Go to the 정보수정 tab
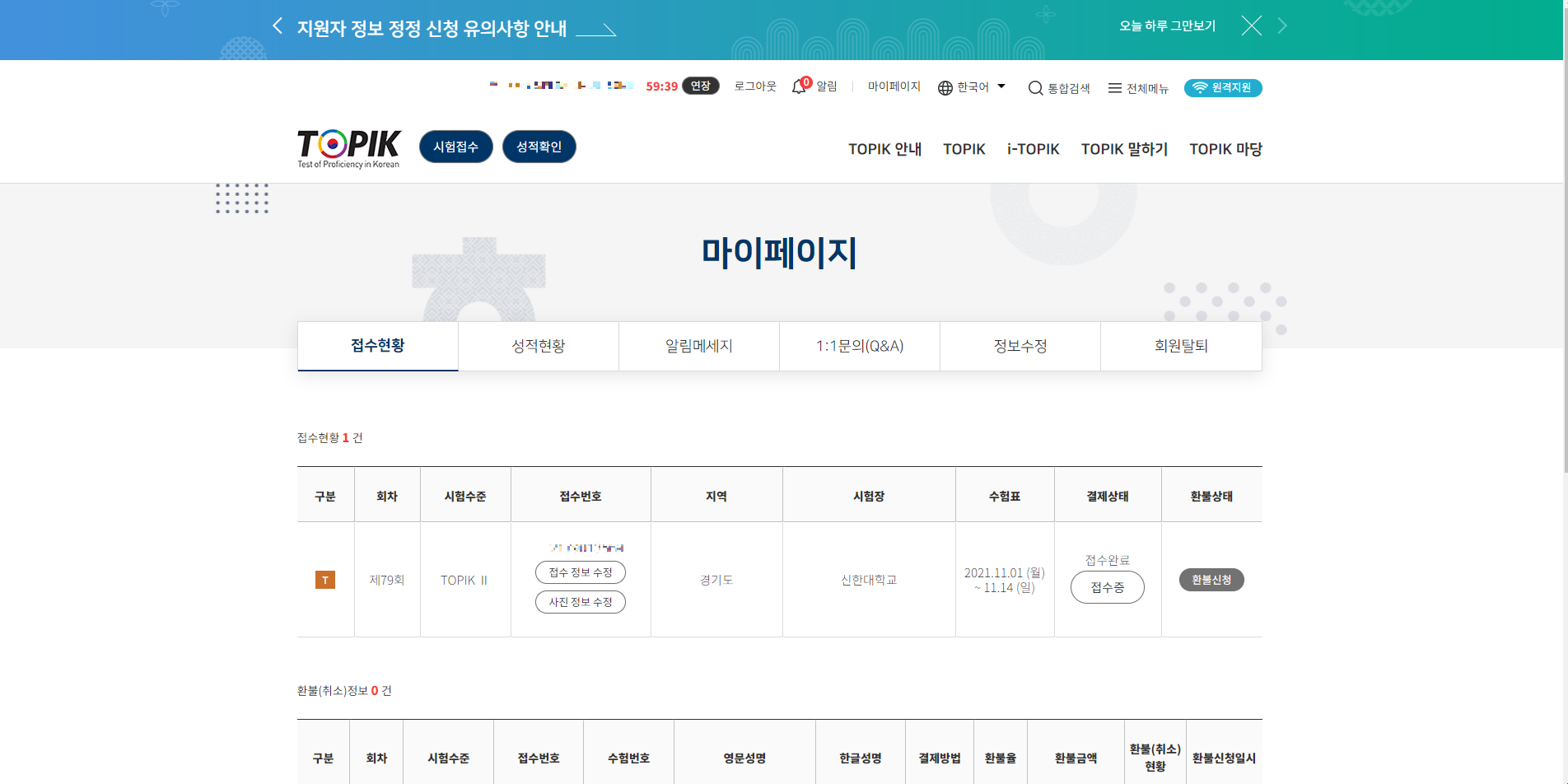Screen dimensions: 1568x784 point(1020,346)
